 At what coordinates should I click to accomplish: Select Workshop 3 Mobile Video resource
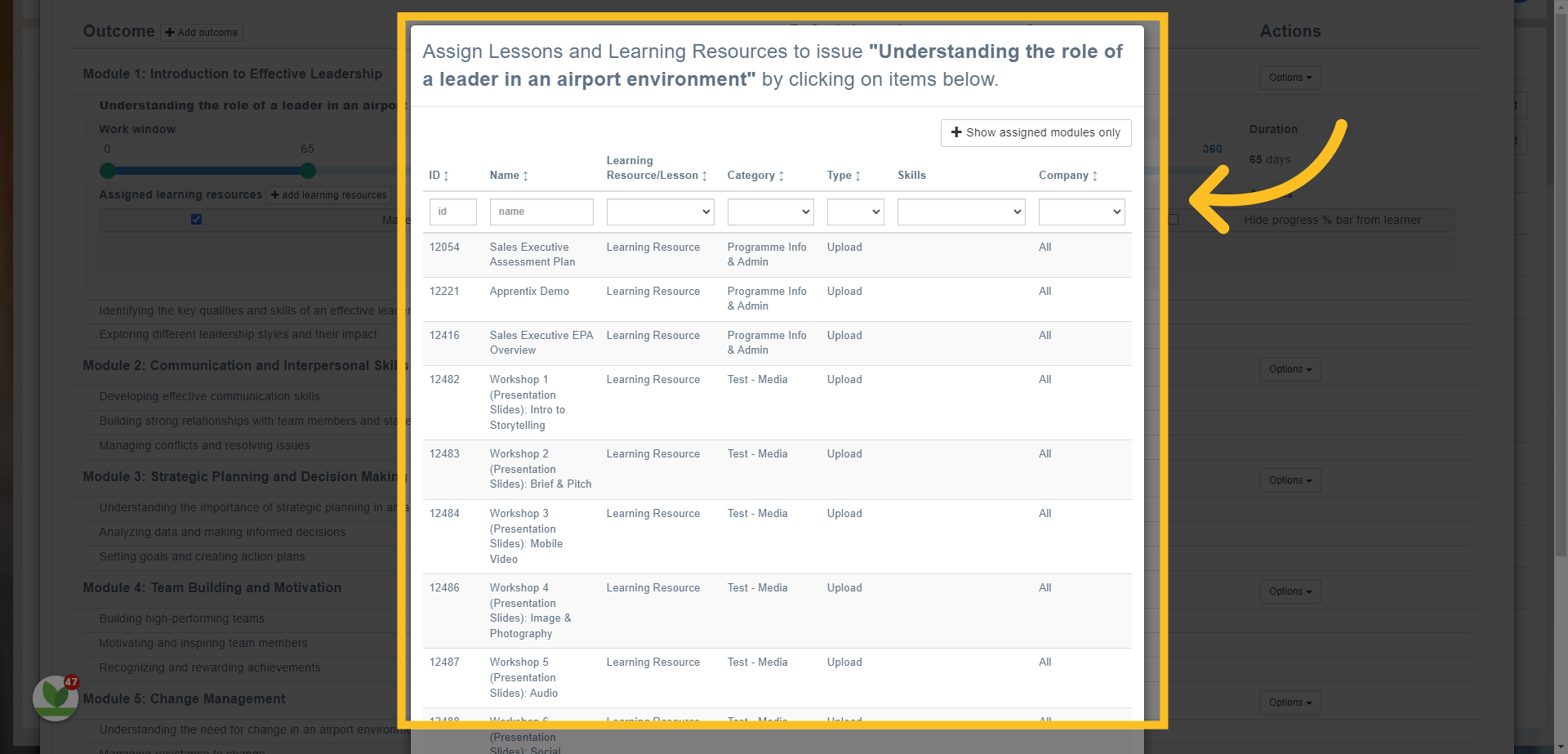[777, 537]
